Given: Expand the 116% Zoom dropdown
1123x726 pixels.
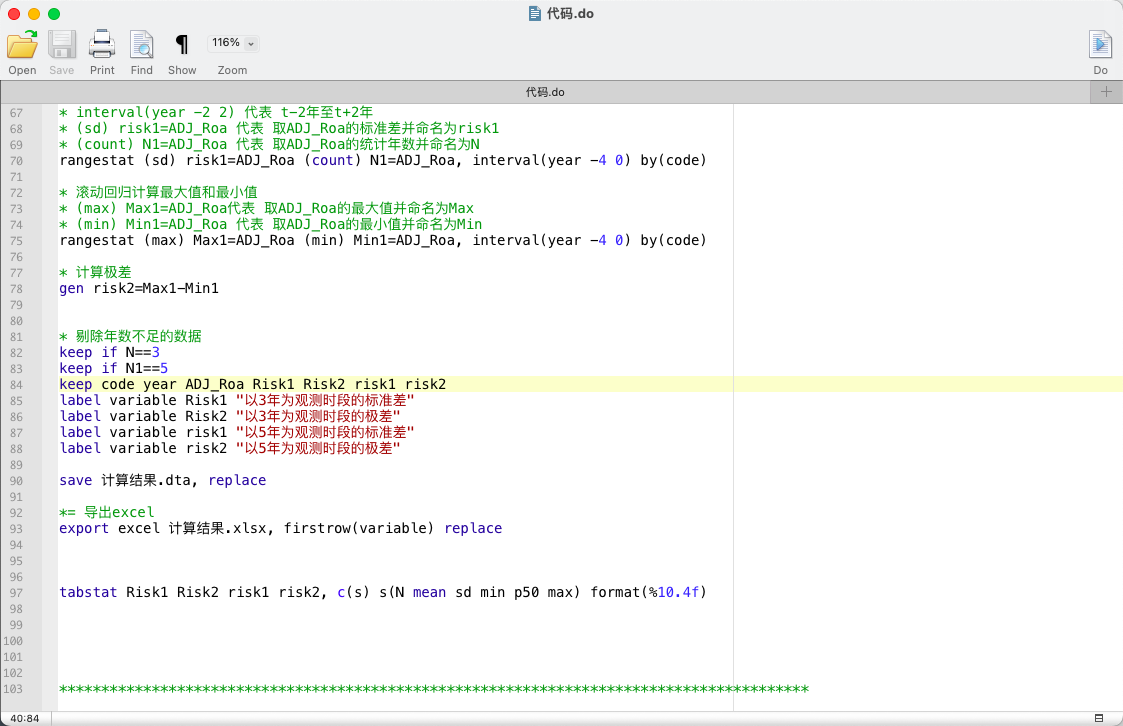Looking at the screenshot, I should [x=232, y=43].
